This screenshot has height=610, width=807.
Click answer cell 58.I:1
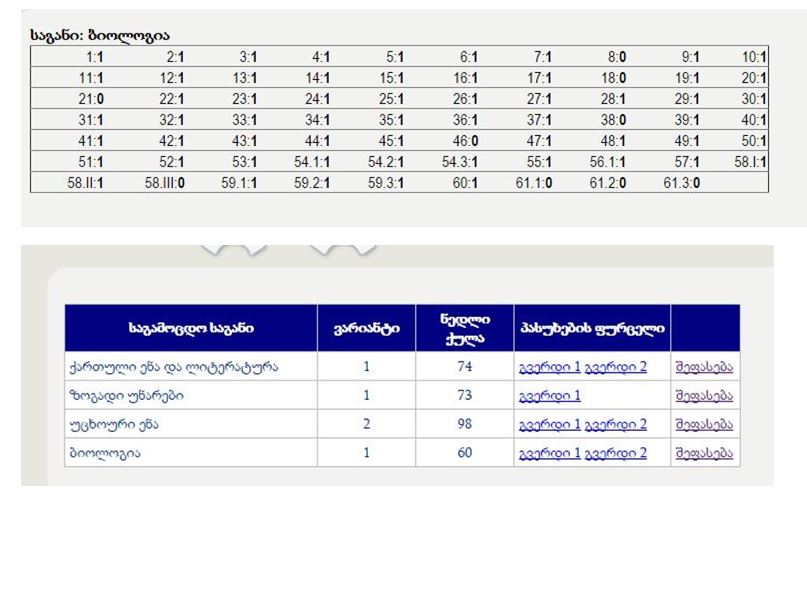pyautogui.click(x=751, y=162)
